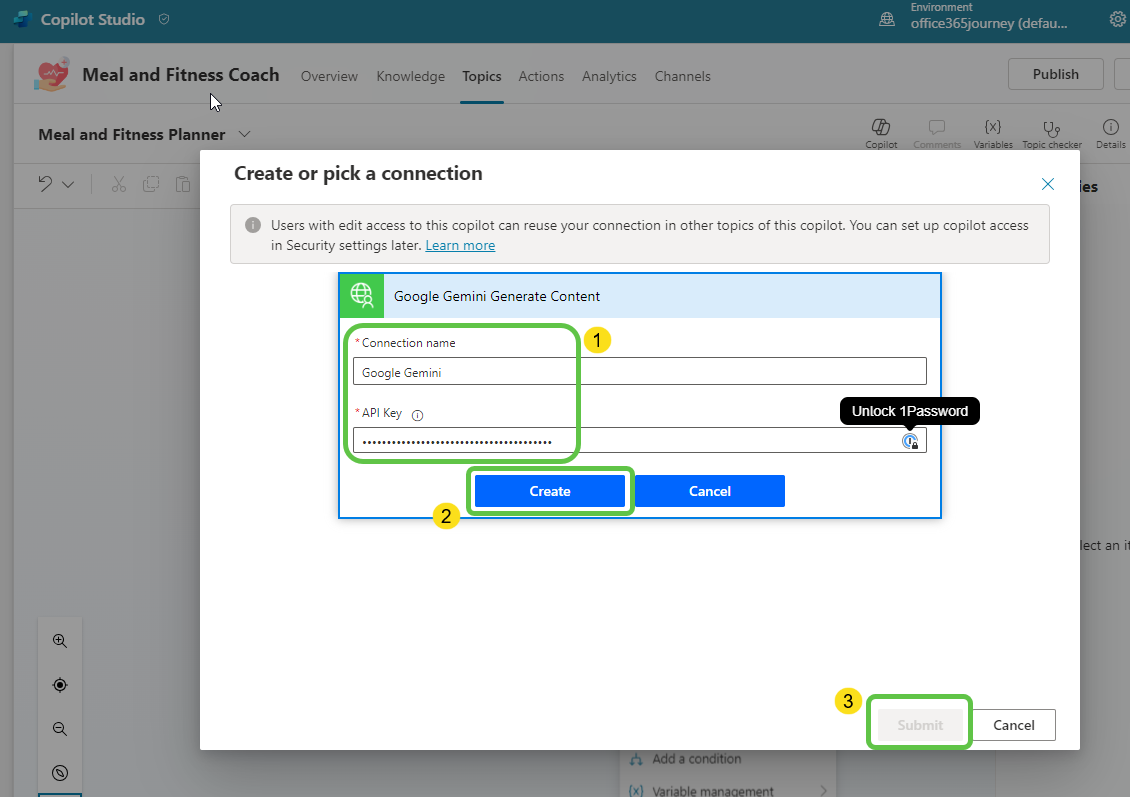
Task: Click the Variables {x} icon
Action: [992, 128]
